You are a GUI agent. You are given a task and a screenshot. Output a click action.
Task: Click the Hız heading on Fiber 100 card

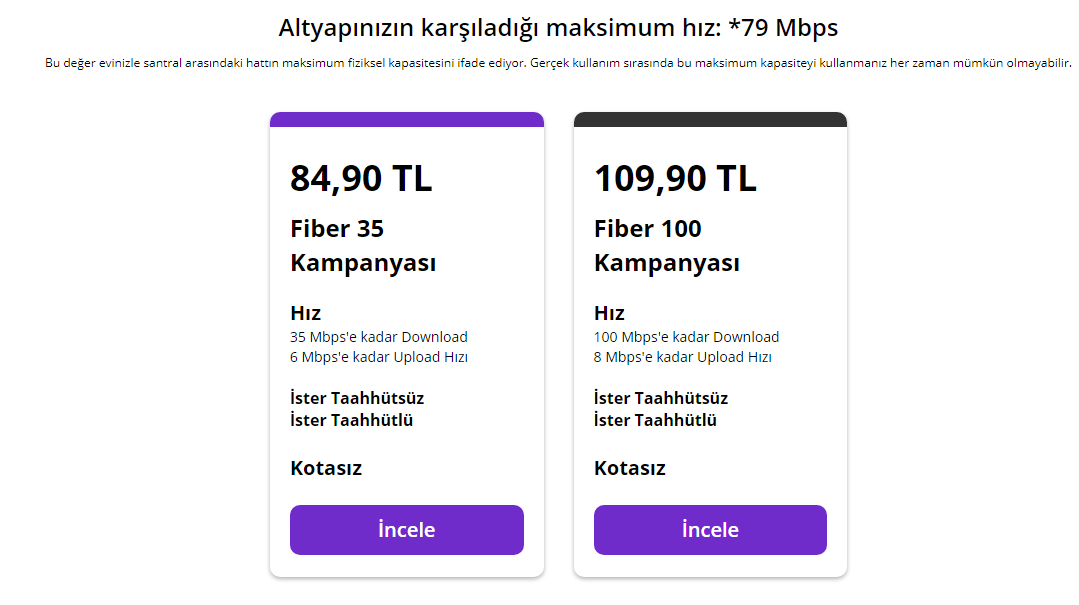[x=608, y=312]
